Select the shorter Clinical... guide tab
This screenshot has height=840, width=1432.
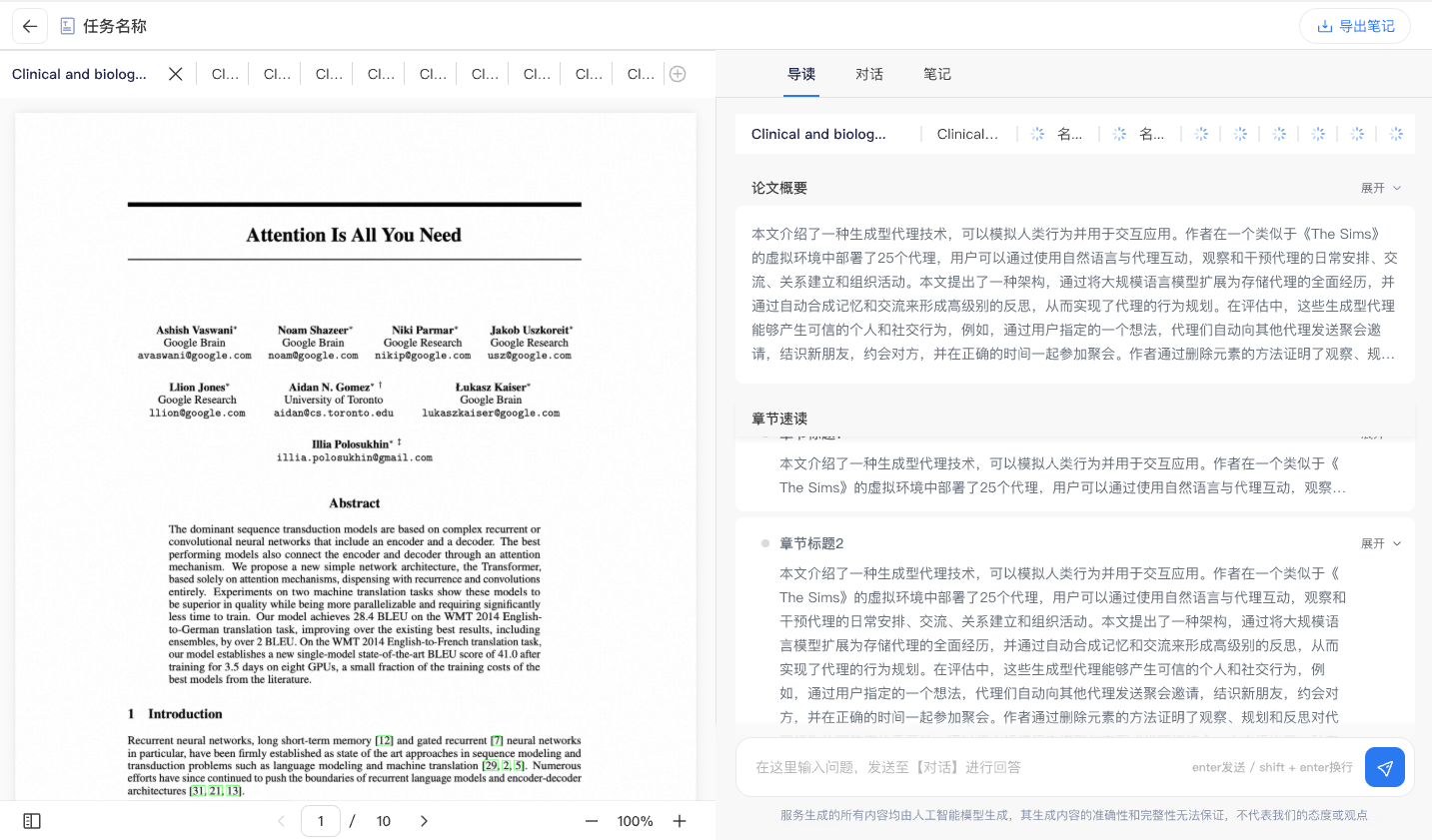pos(967,134)
